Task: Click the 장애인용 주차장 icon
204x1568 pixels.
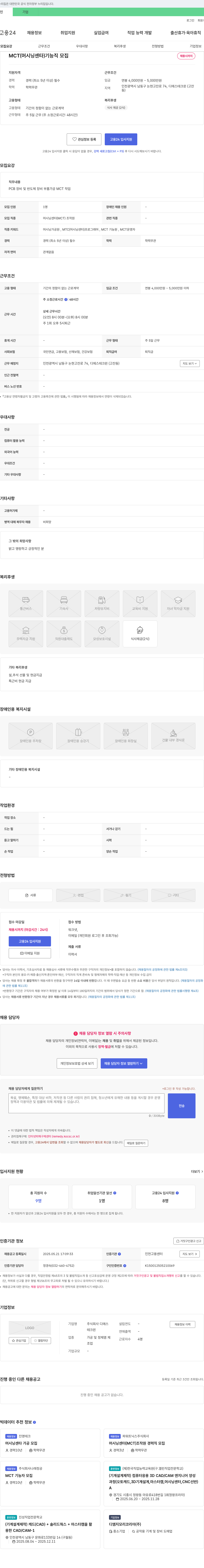Action: point(30,735)
